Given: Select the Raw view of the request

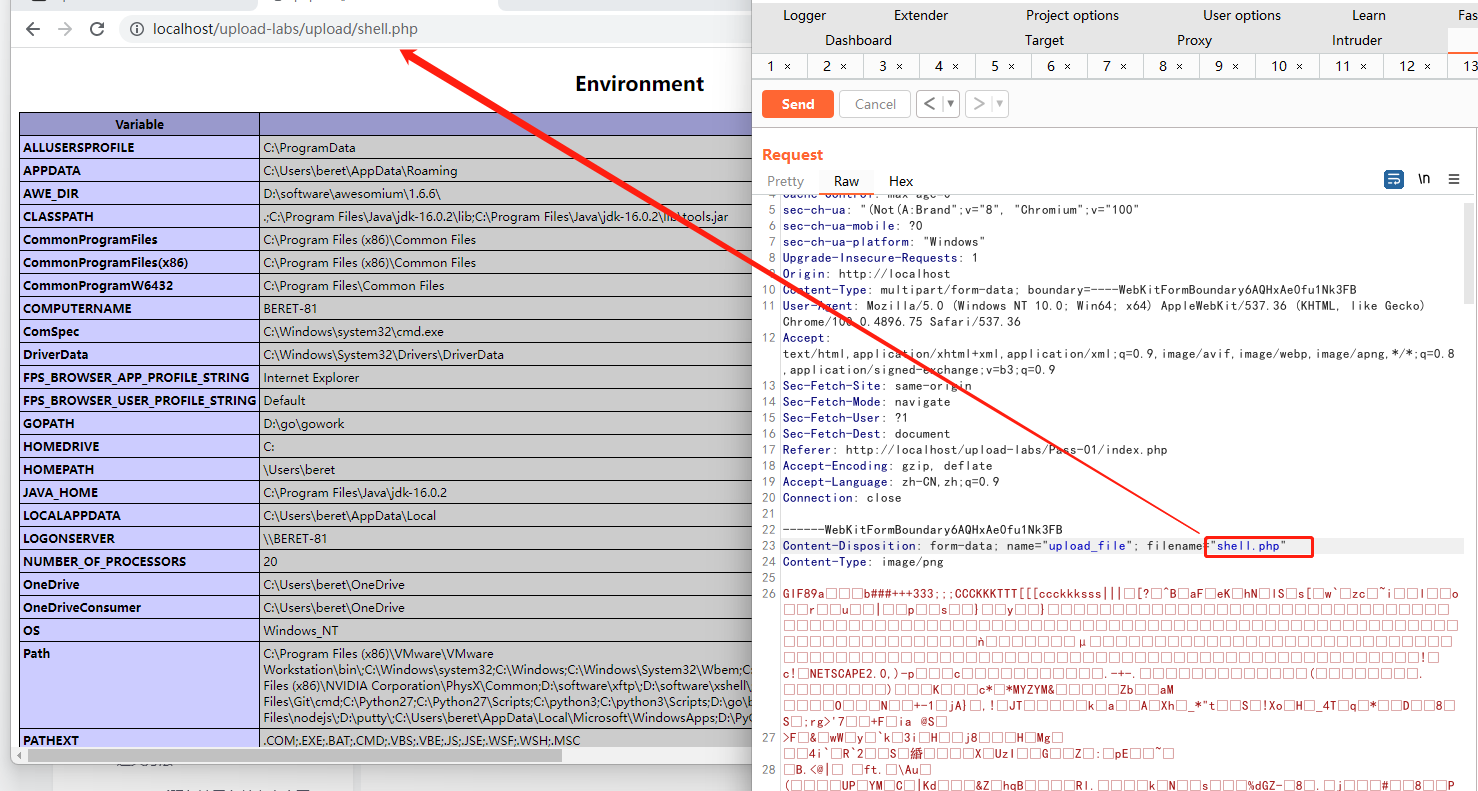Looking at the screenshot, I should pos(846,181).
